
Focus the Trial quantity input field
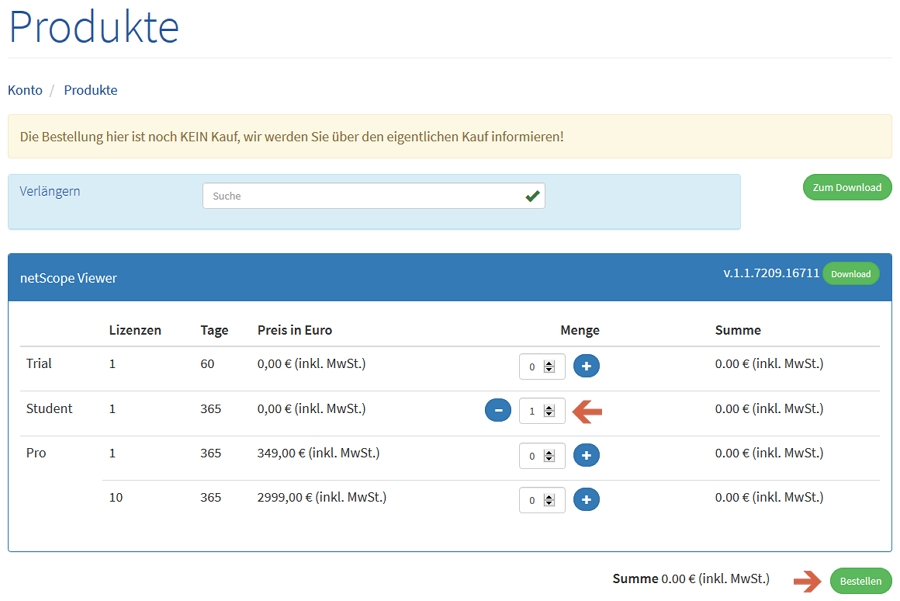point(542,367)
